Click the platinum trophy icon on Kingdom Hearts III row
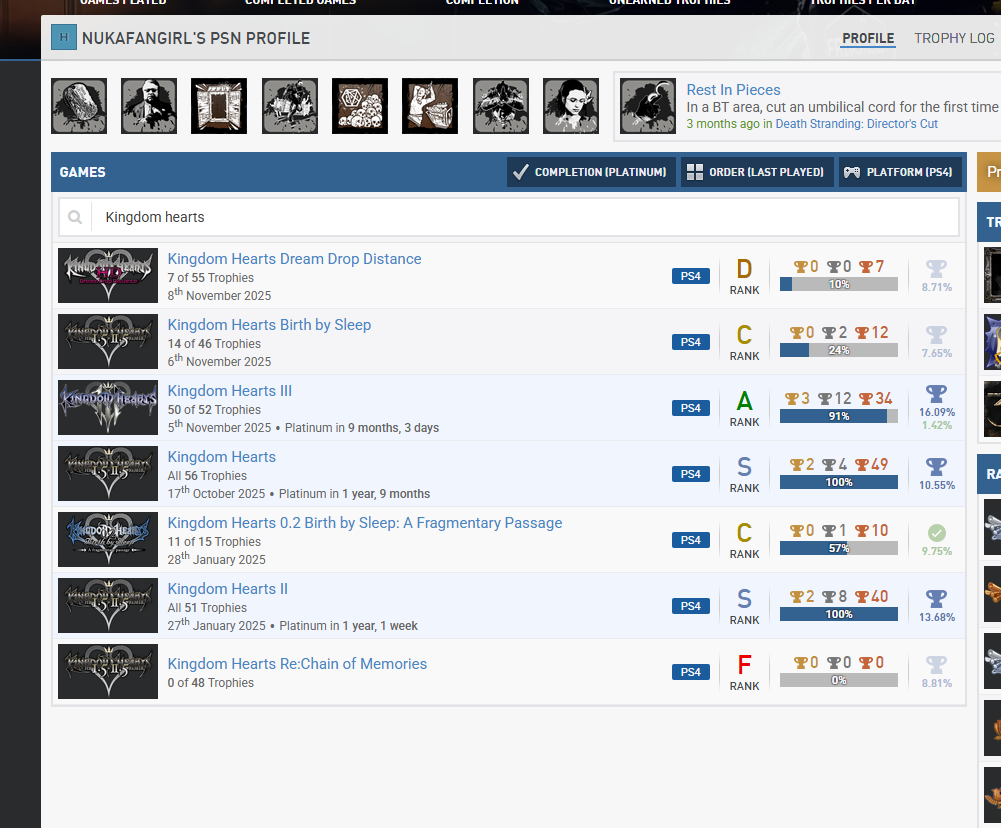Image resolution: width=1001 pixels, height=828 pixels. [936, 394]
